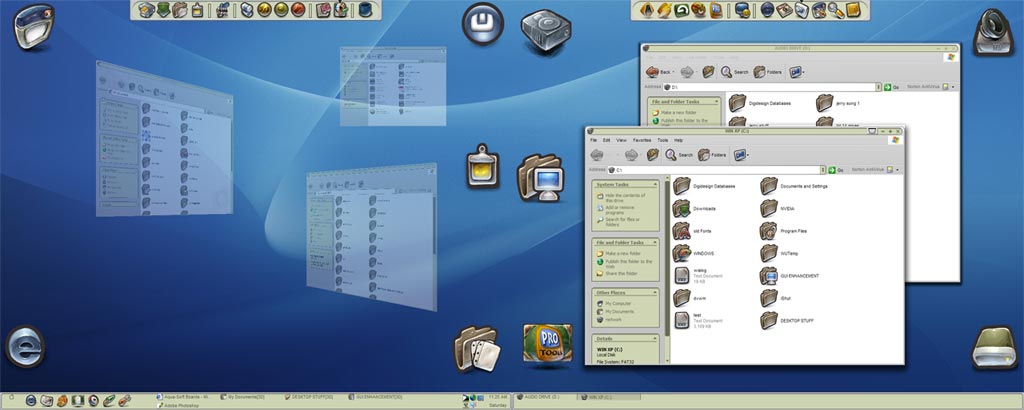The width and height of the screenshot is (1024, 410).
Task: Open My Computer from Other Places
Action: (x=613, y=304)
